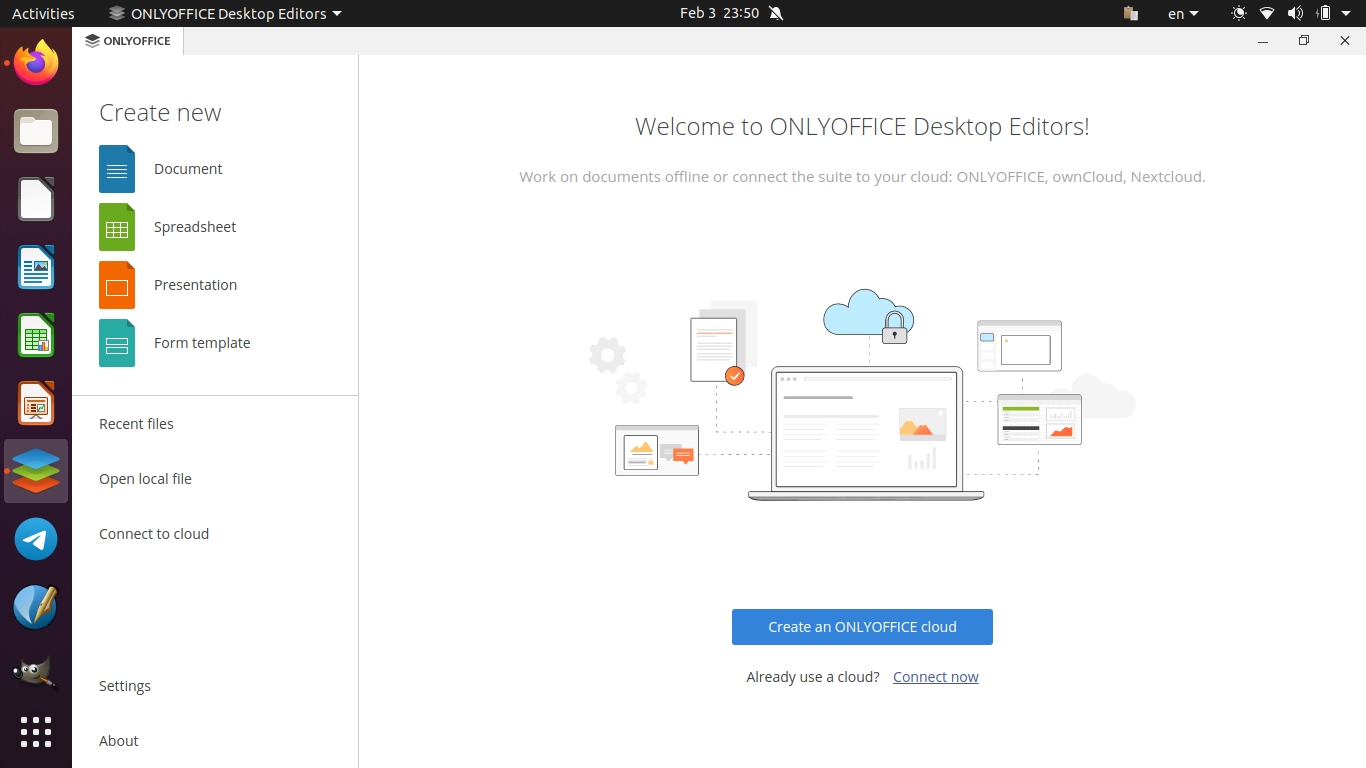Click the volume icon in top bar
Screen dimensions: 1366x768
point(1295,13)
